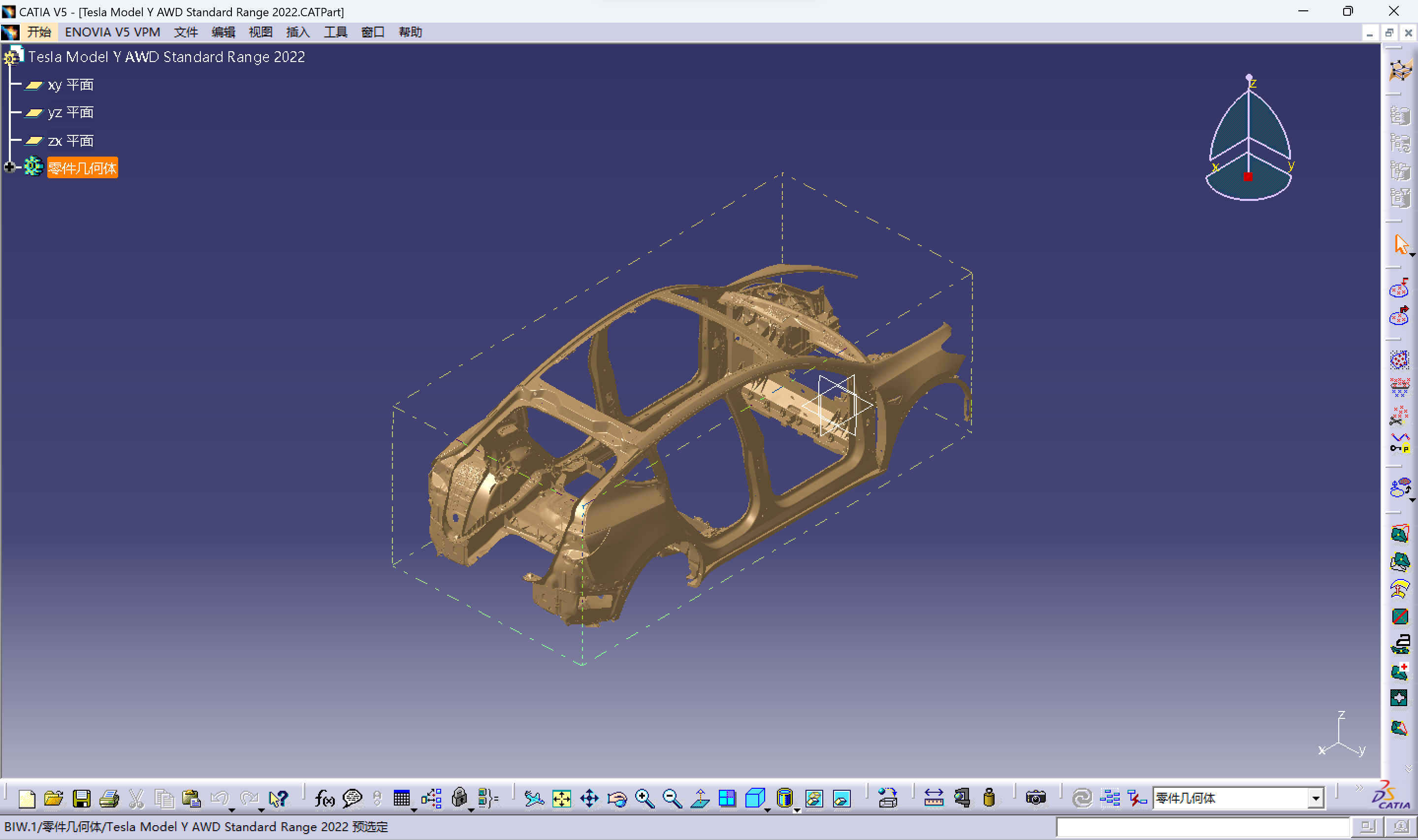Click the Zoom In magnifier
1418x840 pixels.
[645, 799]
